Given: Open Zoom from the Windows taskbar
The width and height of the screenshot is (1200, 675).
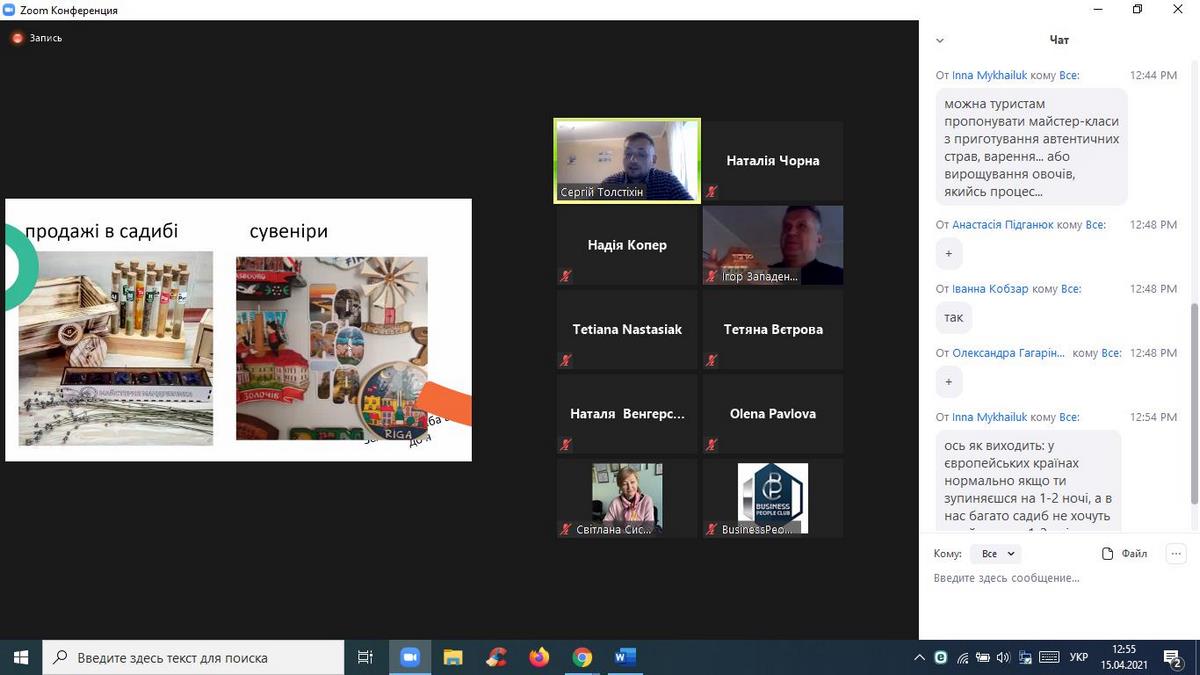Looking at the screenshot, I should click(x=409, y=657).
